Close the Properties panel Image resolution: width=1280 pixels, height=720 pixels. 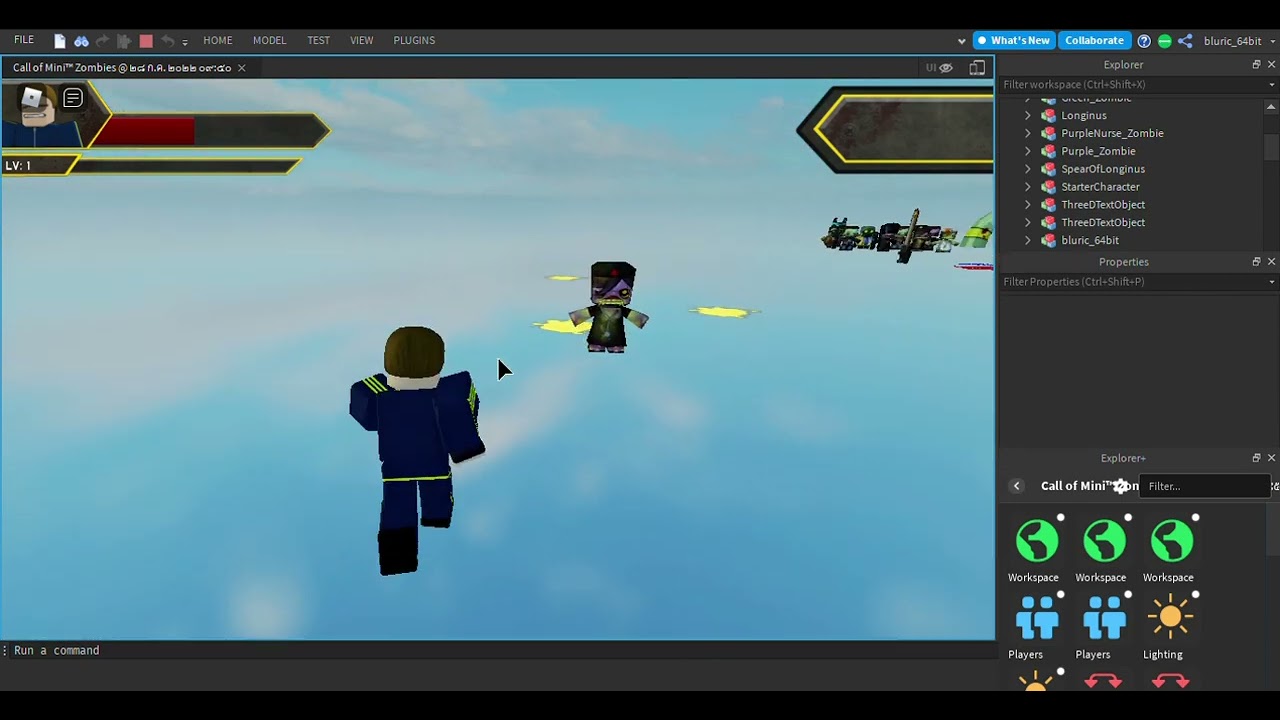click(x=1271, y=262)
